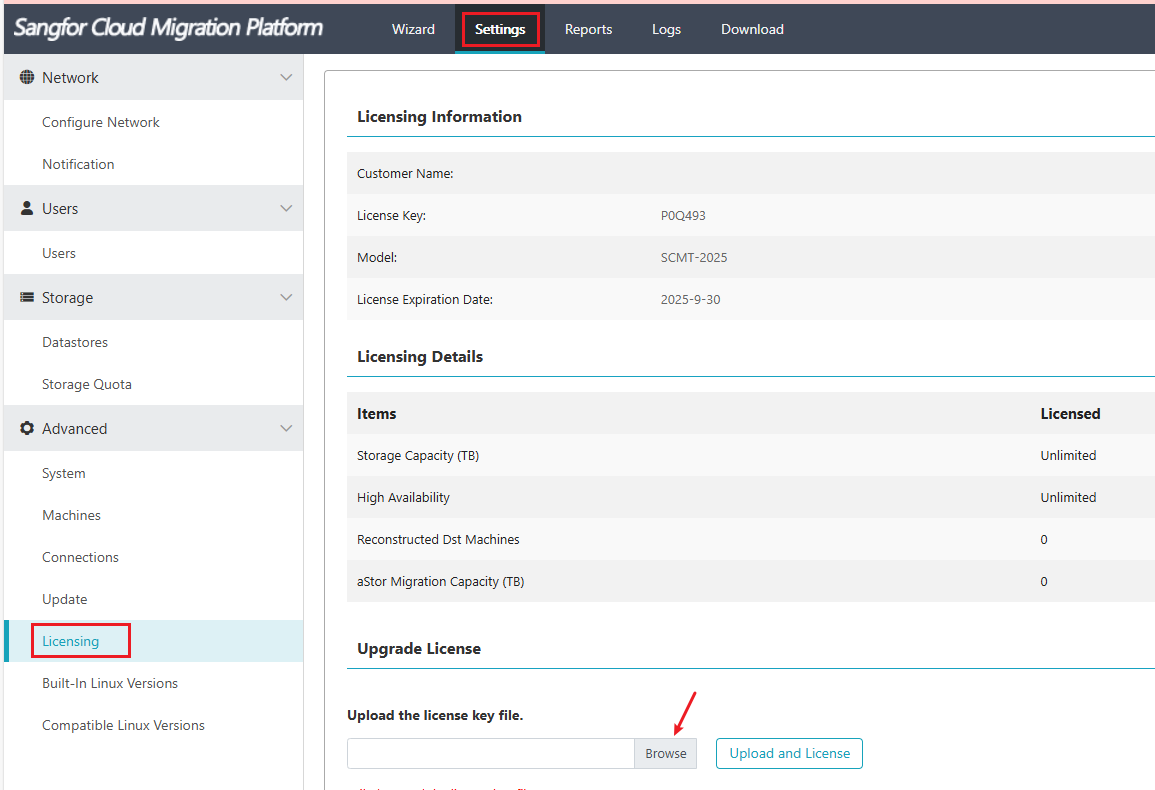Click the Advanced gear icon
The width and height of the screenshot is (1155, 790).
pos(27,428)
